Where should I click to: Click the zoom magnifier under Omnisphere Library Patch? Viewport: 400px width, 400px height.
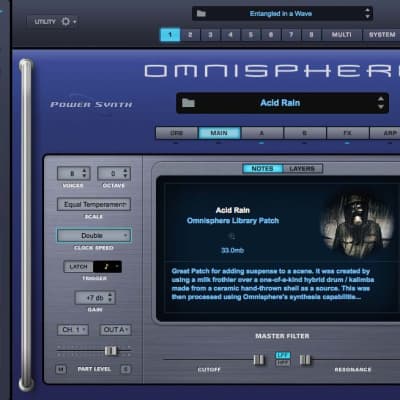[232, 237]
